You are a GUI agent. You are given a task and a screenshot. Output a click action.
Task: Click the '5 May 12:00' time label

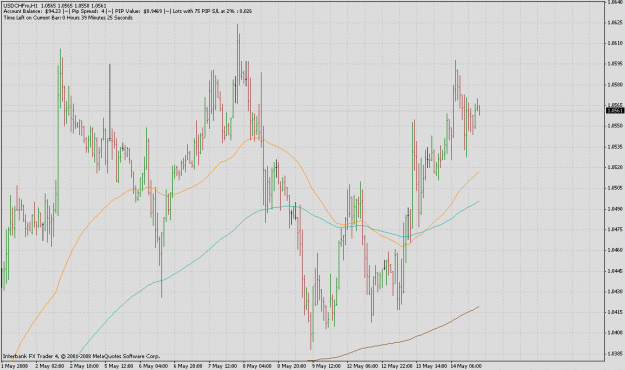[x=119, y=366]
